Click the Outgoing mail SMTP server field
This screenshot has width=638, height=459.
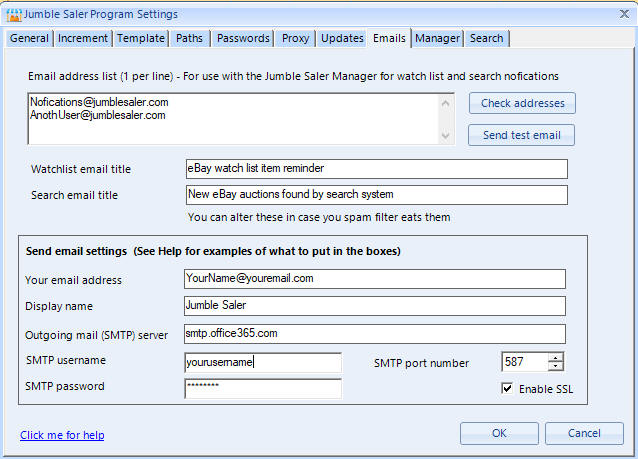(x=375, y=334)
